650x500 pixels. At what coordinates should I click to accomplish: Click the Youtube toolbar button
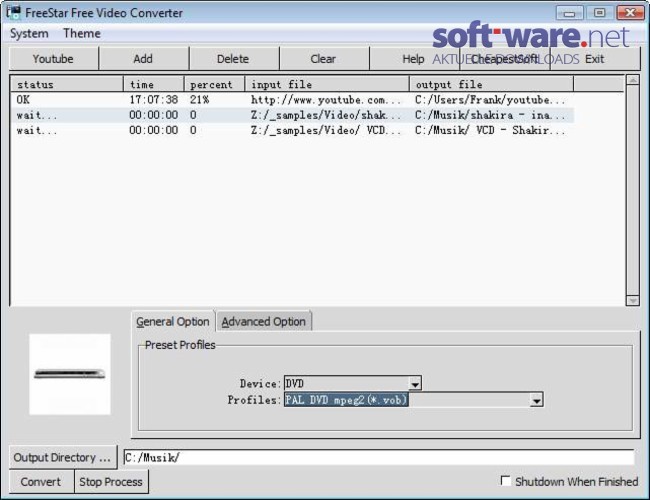pyautogui.click(x=53, y=59)
